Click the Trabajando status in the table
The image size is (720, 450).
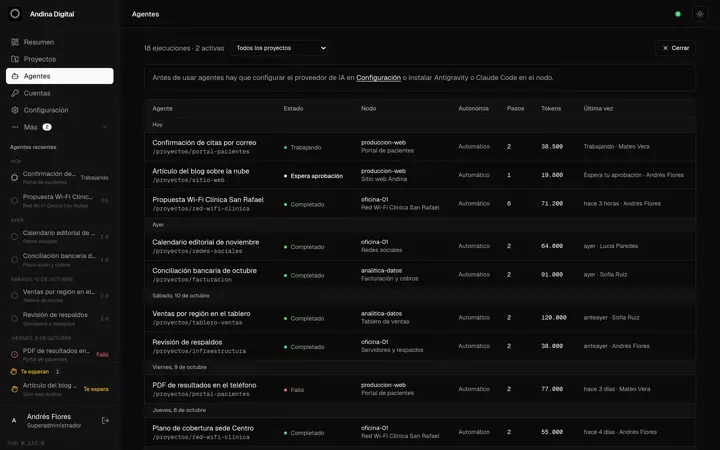tap(303, 147)
